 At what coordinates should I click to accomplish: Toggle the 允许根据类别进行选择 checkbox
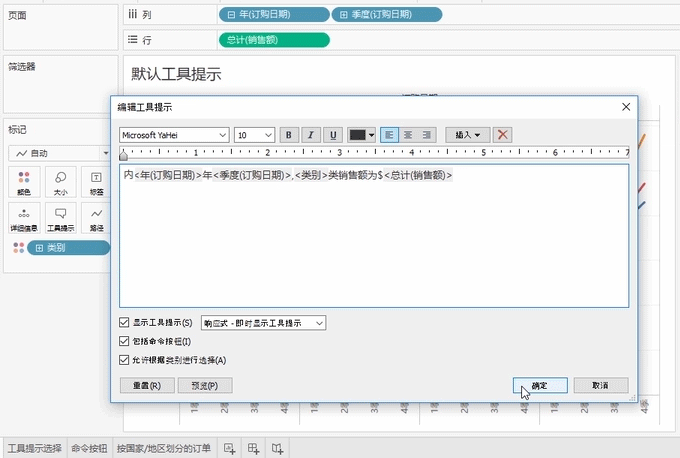click(125, 360)
